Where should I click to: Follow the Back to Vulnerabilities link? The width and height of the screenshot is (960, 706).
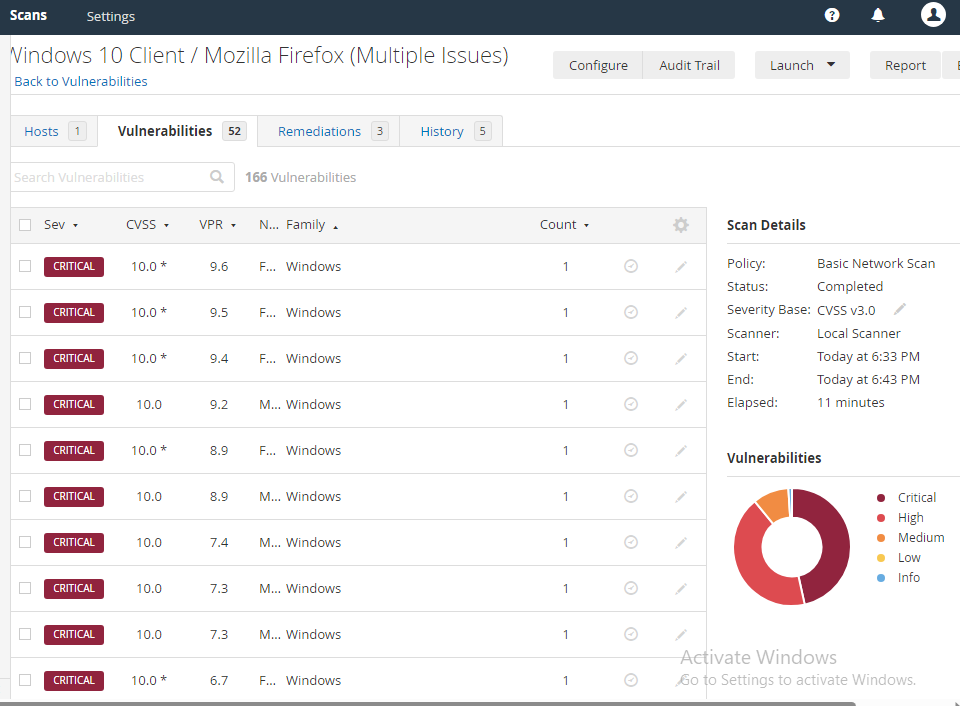(x=81, y=81)
